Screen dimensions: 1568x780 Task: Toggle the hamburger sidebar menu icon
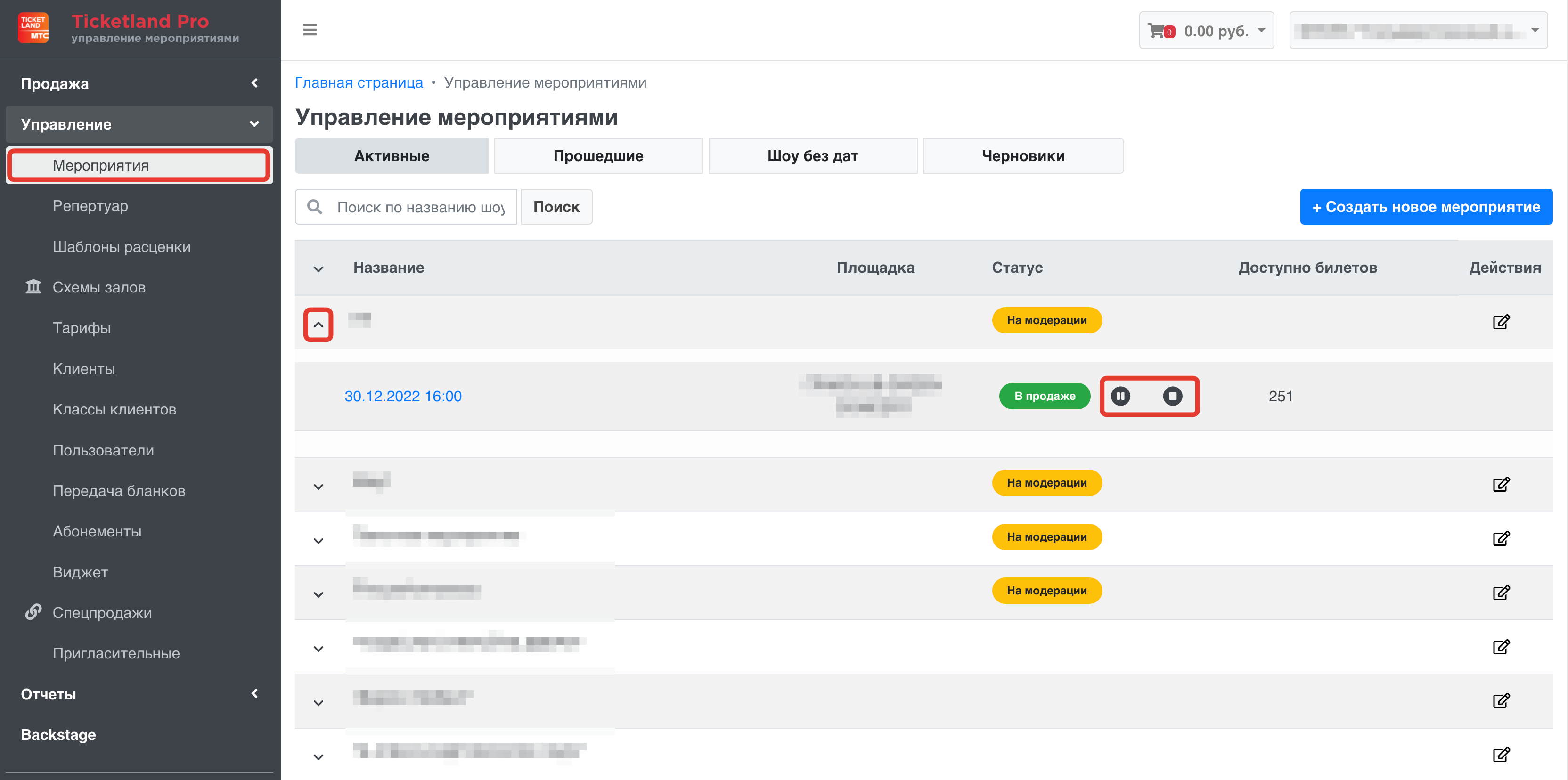310,30
